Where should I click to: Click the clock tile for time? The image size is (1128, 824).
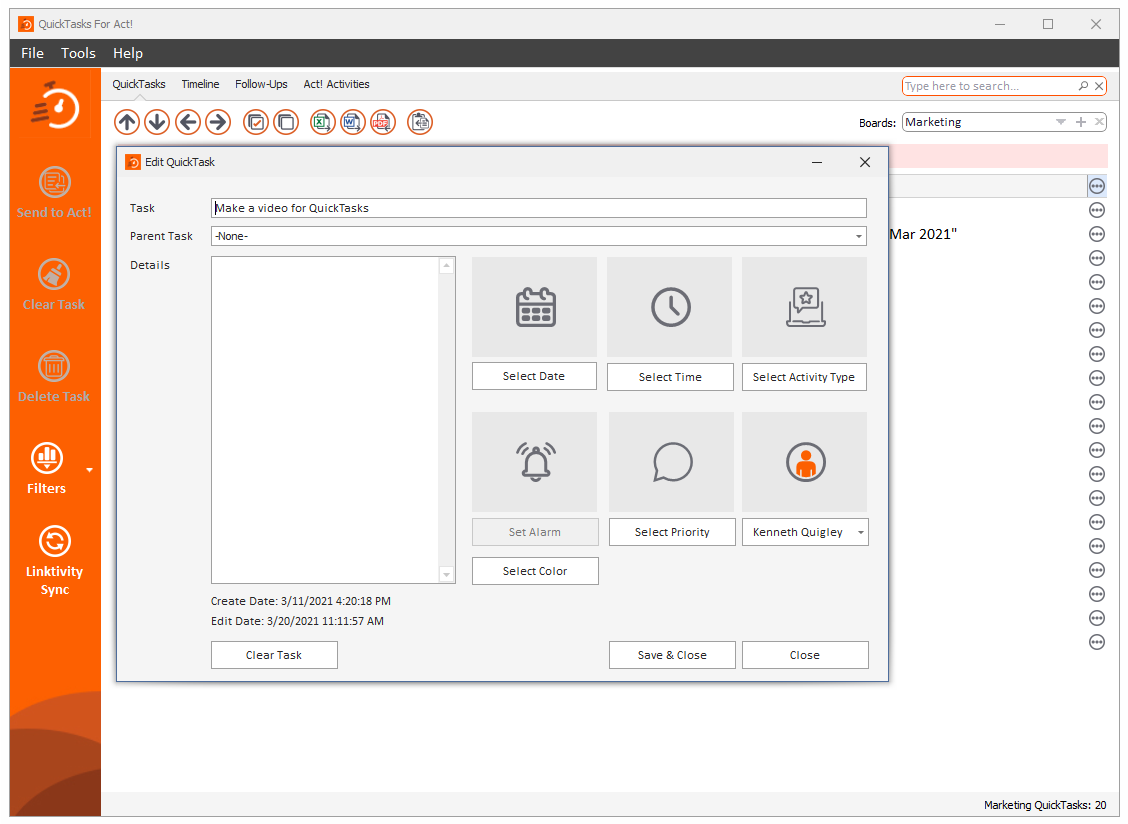[x=670, y=307]
